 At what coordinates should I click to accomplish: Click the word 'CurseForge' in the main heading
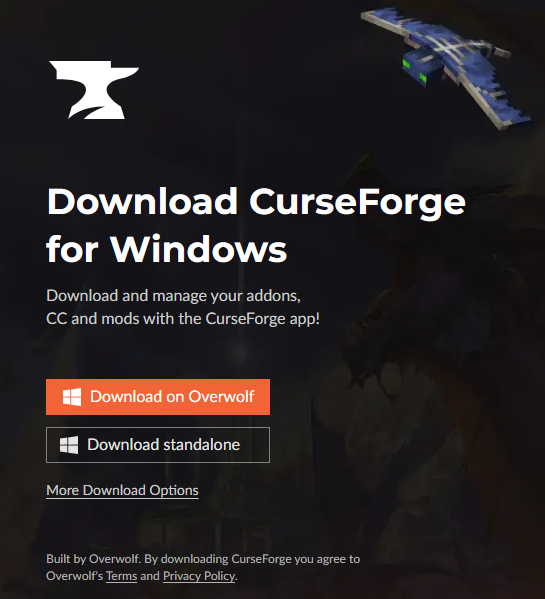pyautogui.click(x=357, y=203)
